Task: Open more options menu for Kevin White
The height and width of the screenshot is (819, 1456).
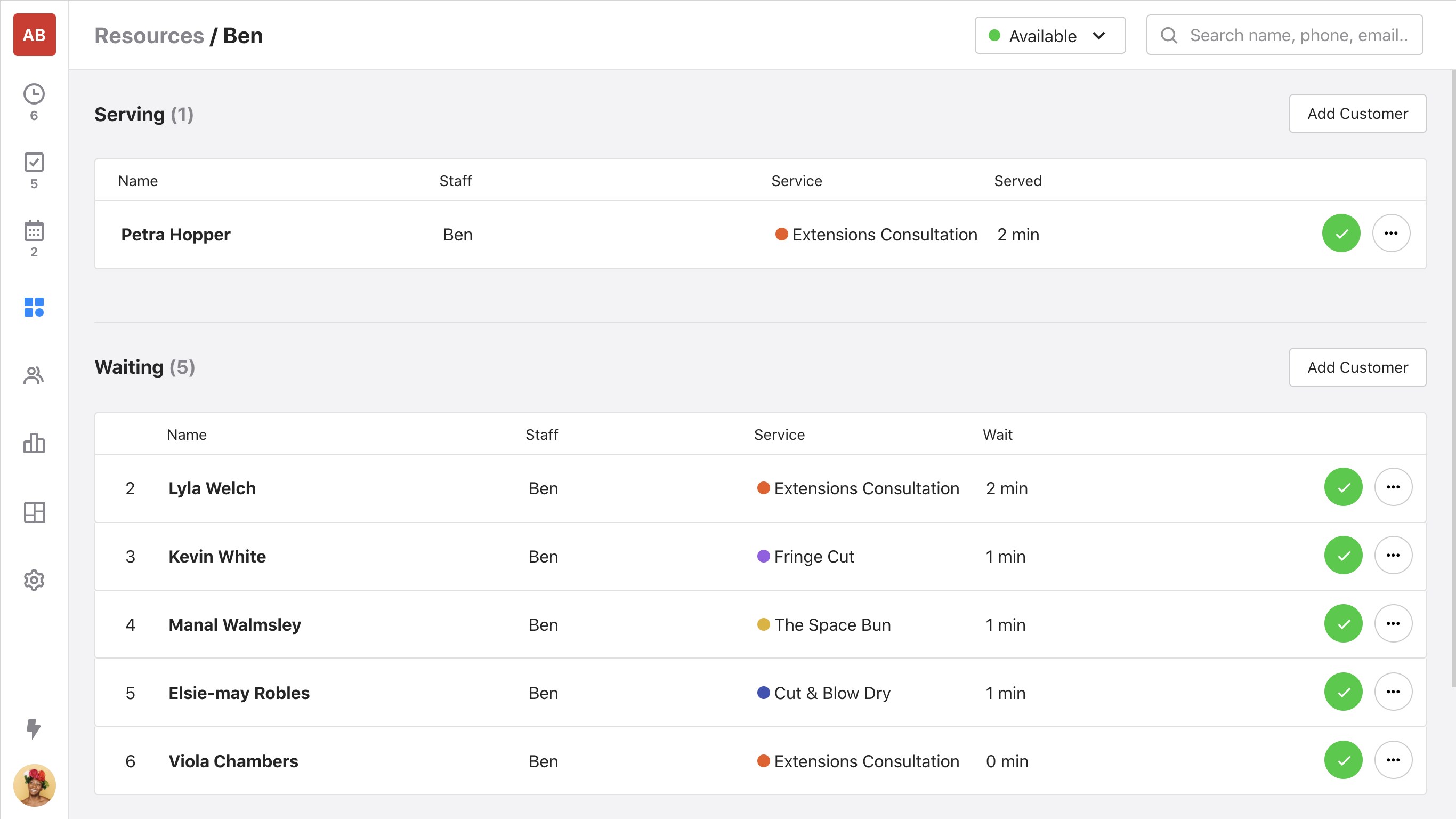Action: (1393, 556)
